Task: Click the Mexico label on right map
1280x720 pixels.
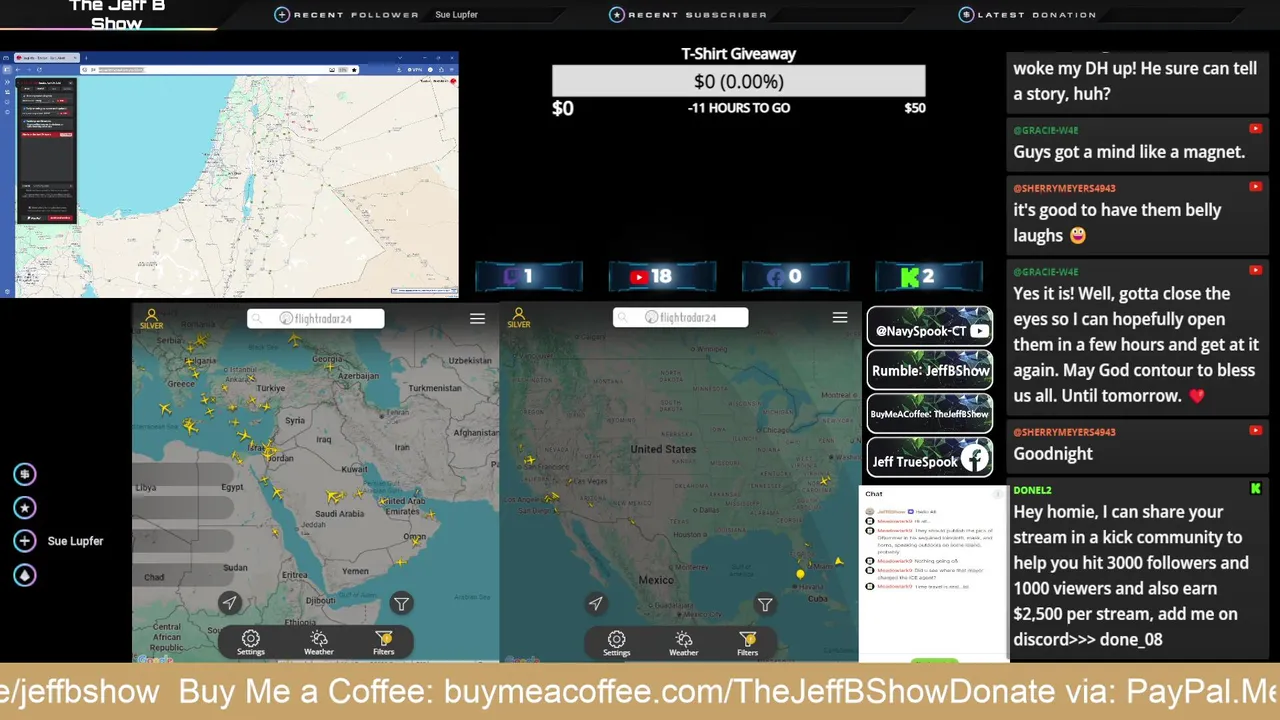Action: [x=656, y=580]
